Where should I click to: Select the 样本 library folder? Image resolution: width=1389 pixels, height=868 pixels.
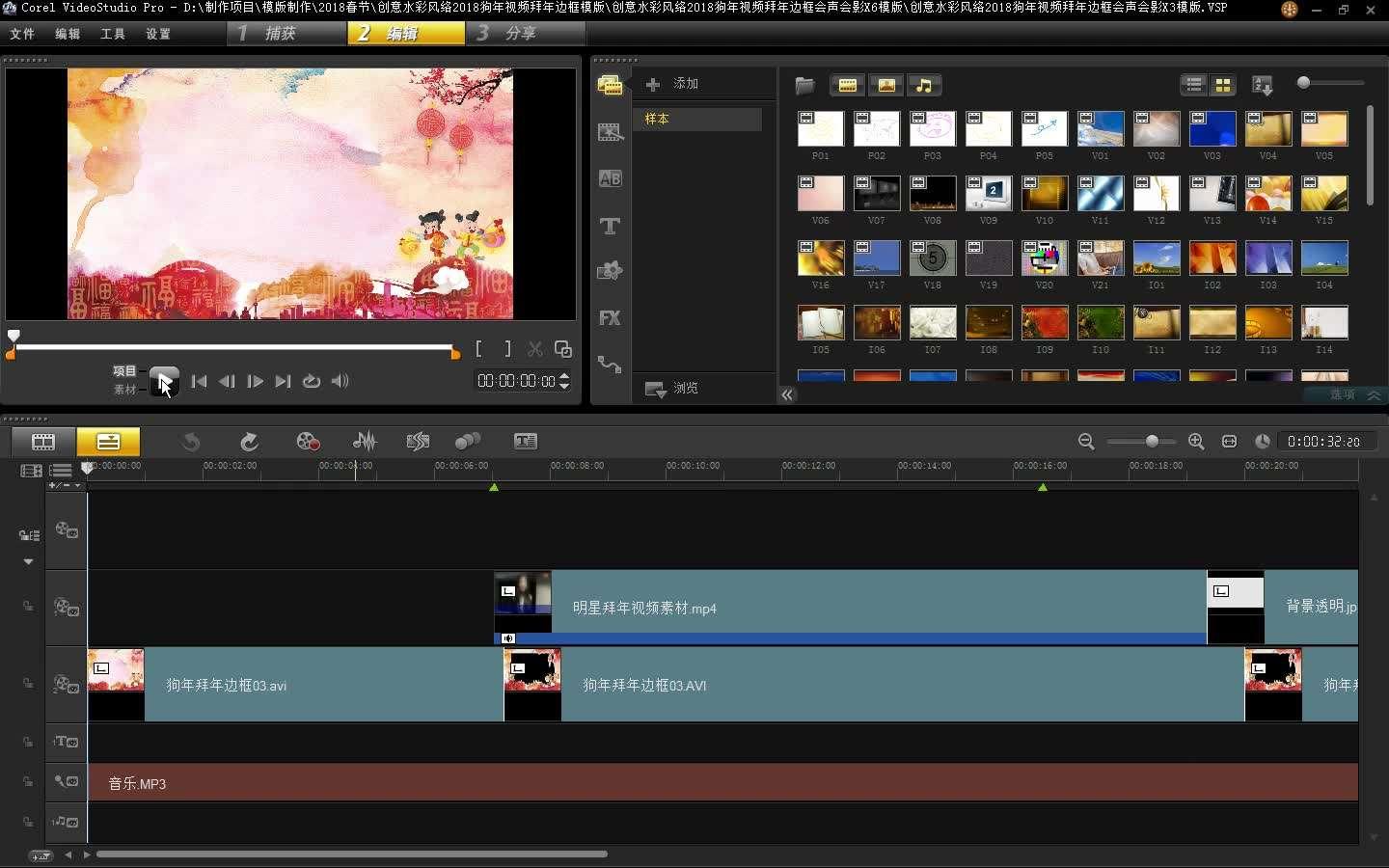coord(697,119)
